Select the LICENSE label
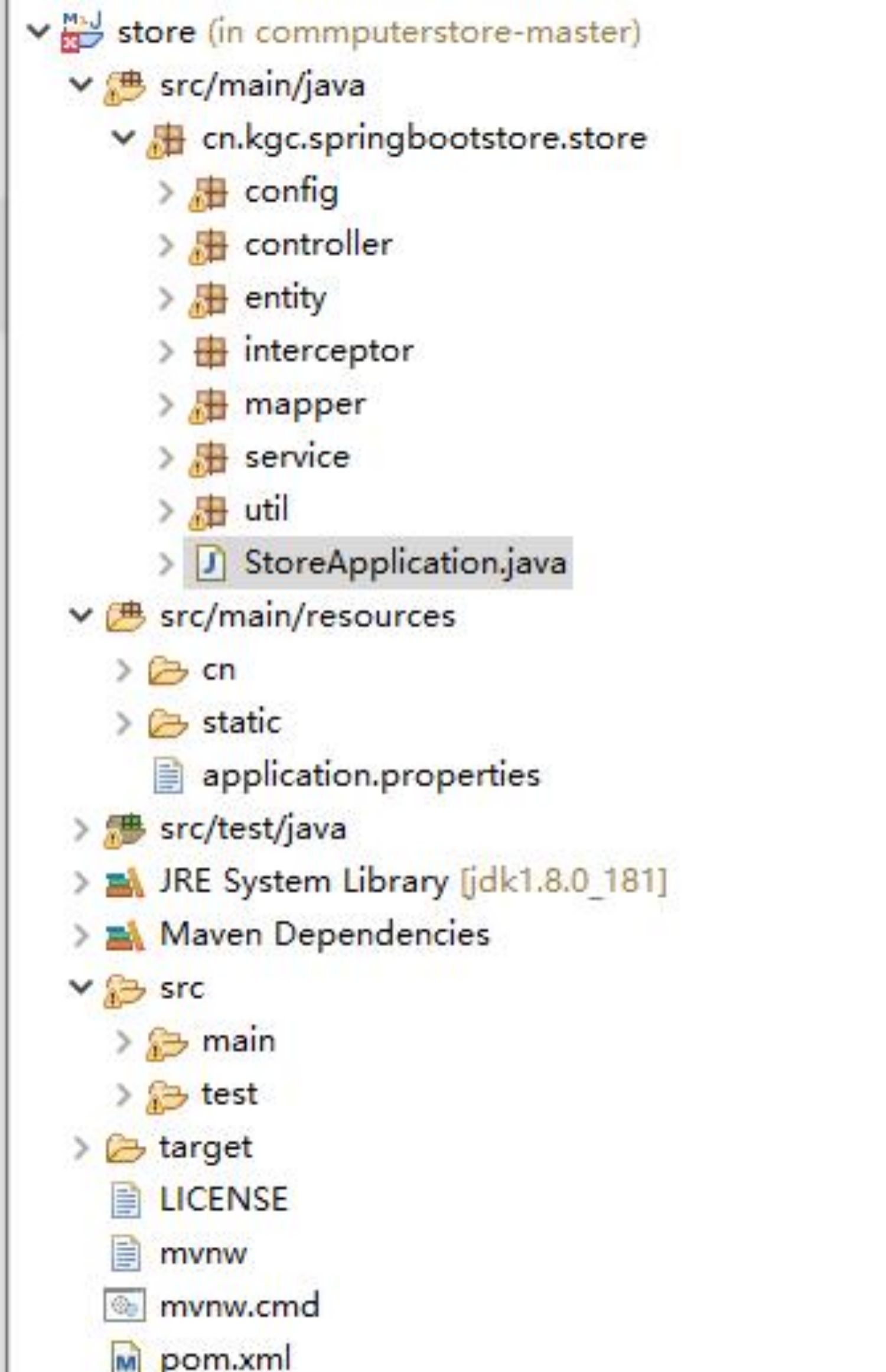 coord(224,1199)
